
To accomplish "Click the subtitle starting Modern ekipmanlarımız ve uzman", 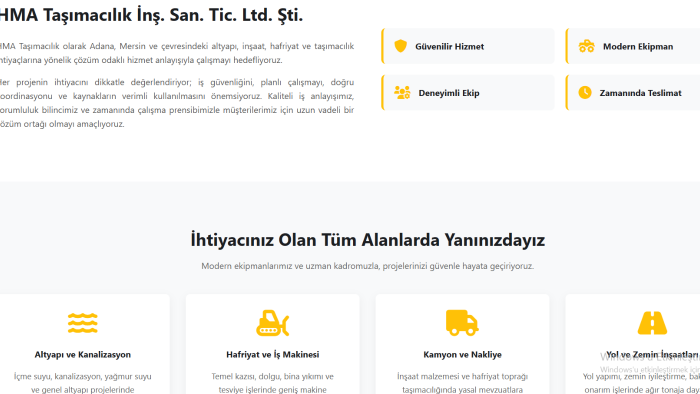I will (x=367, y=266).
